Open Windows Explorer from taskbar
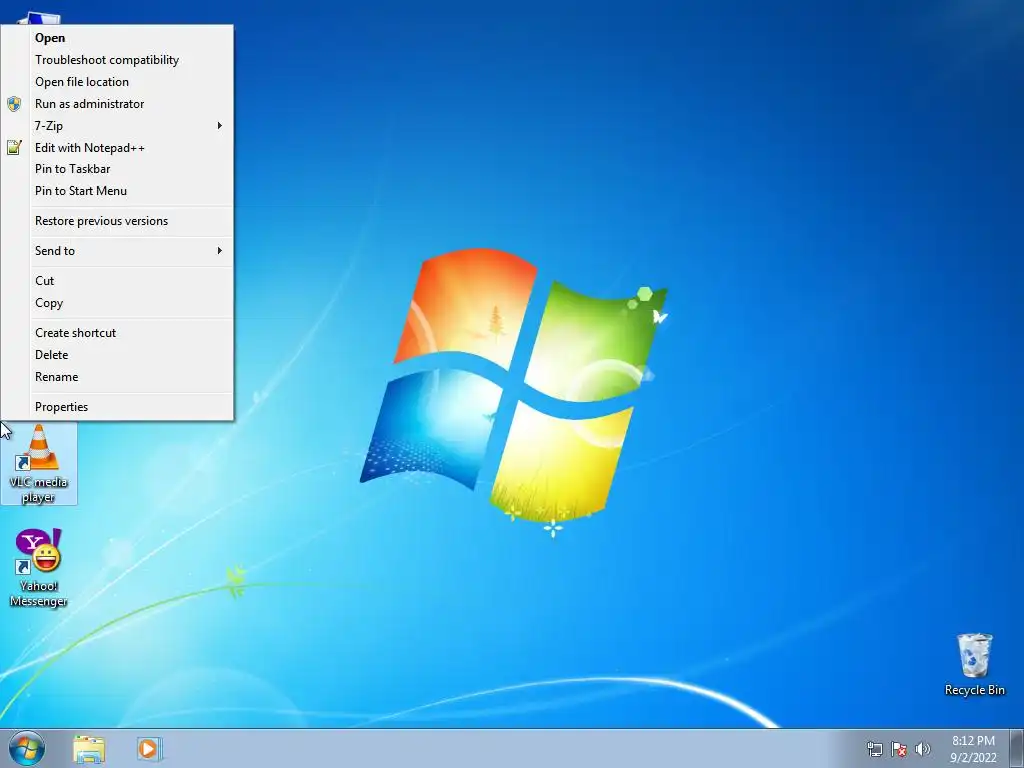 point(89,749)
